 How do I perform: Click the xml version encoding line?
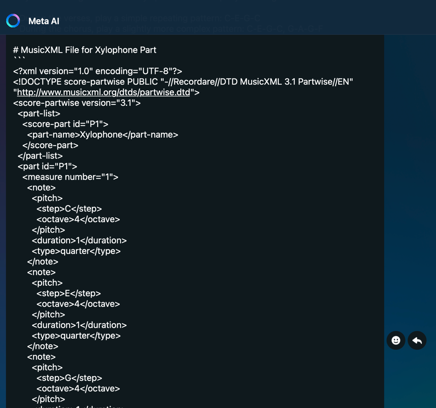[98, 71]
